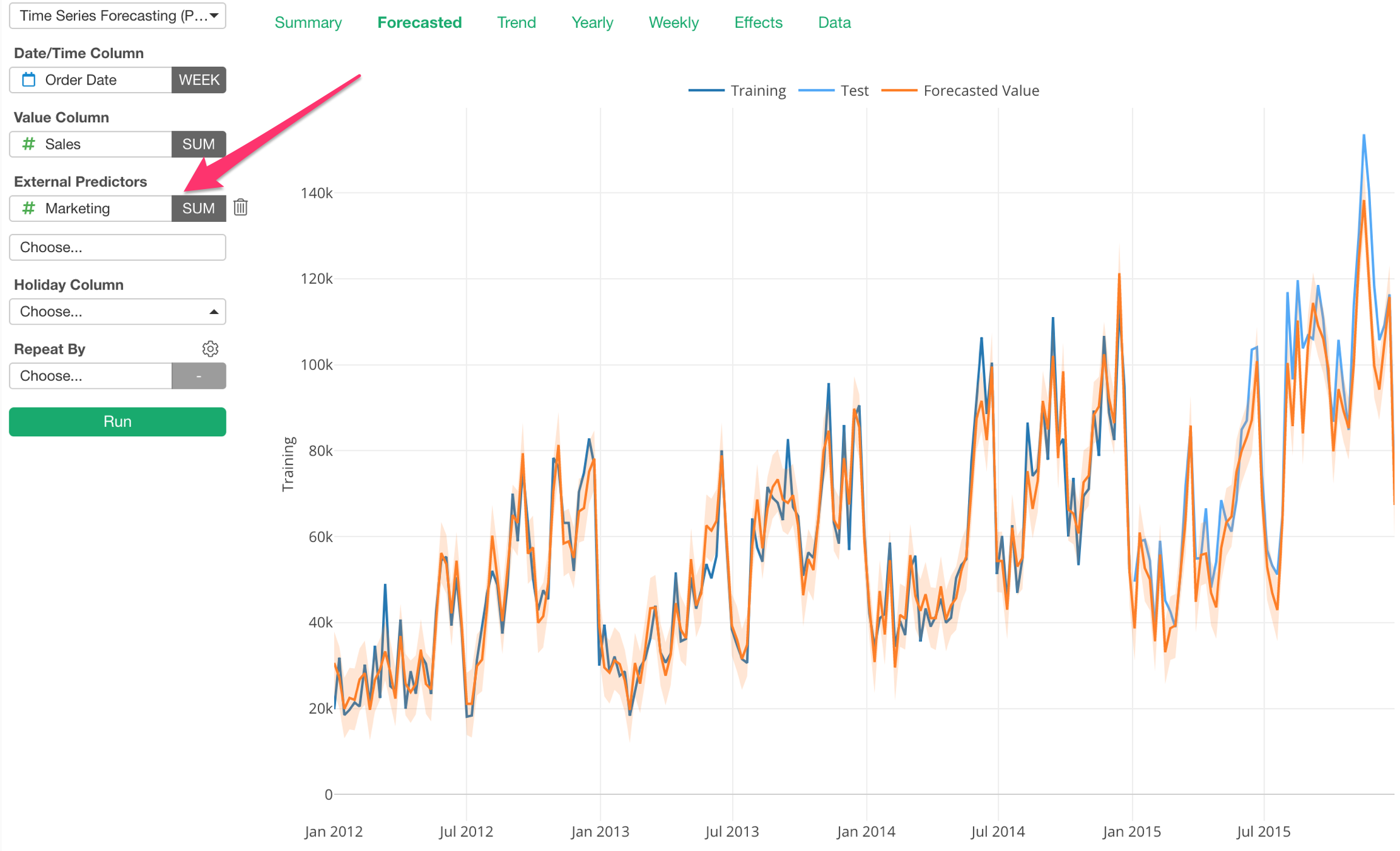Click the calendar icon beside Order Date
Screen dimensions: 1400x851
tap(28, 80)
